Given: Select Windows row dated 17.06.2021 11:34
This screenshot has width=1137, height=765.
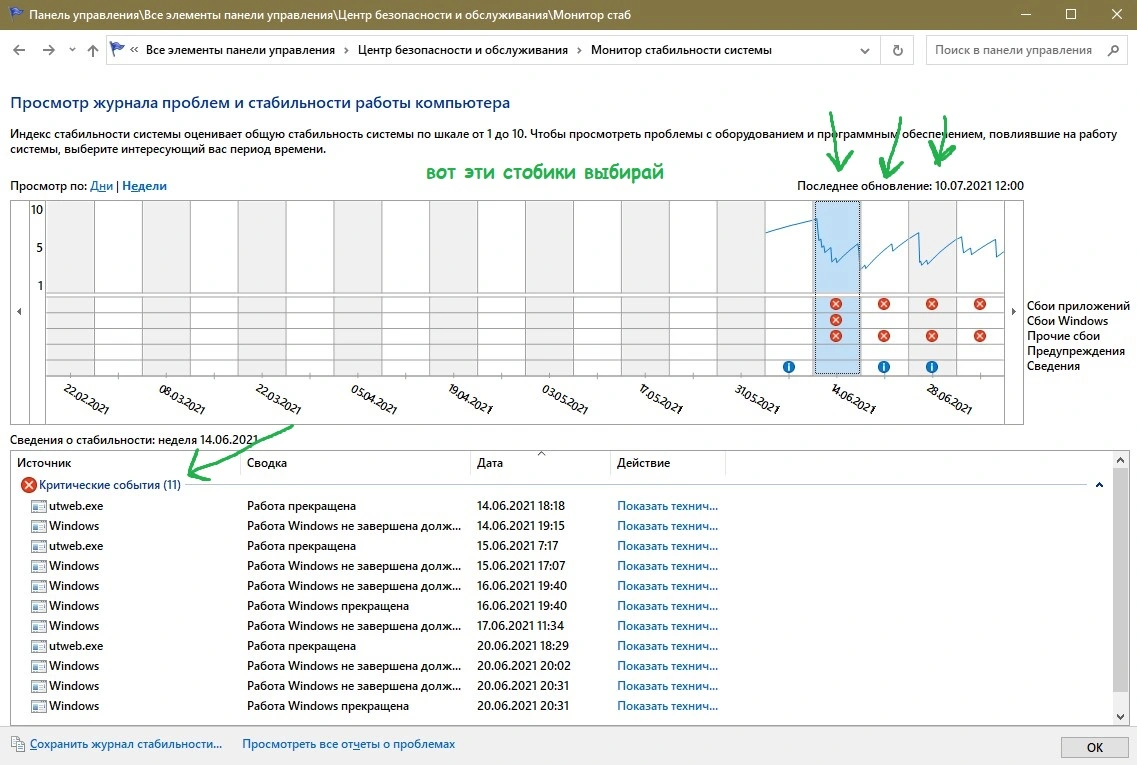Looking at the screenshot, I should [374, 626].
